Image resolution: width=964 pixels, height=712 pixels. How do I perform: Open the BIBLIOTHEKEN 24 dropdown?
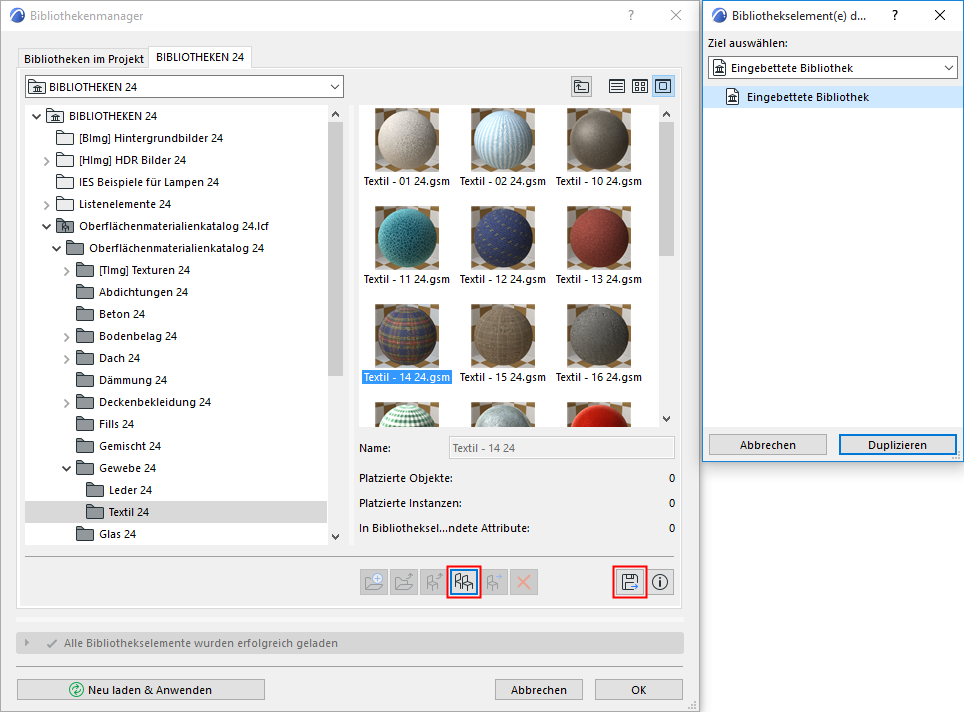(x=184, y=87)
